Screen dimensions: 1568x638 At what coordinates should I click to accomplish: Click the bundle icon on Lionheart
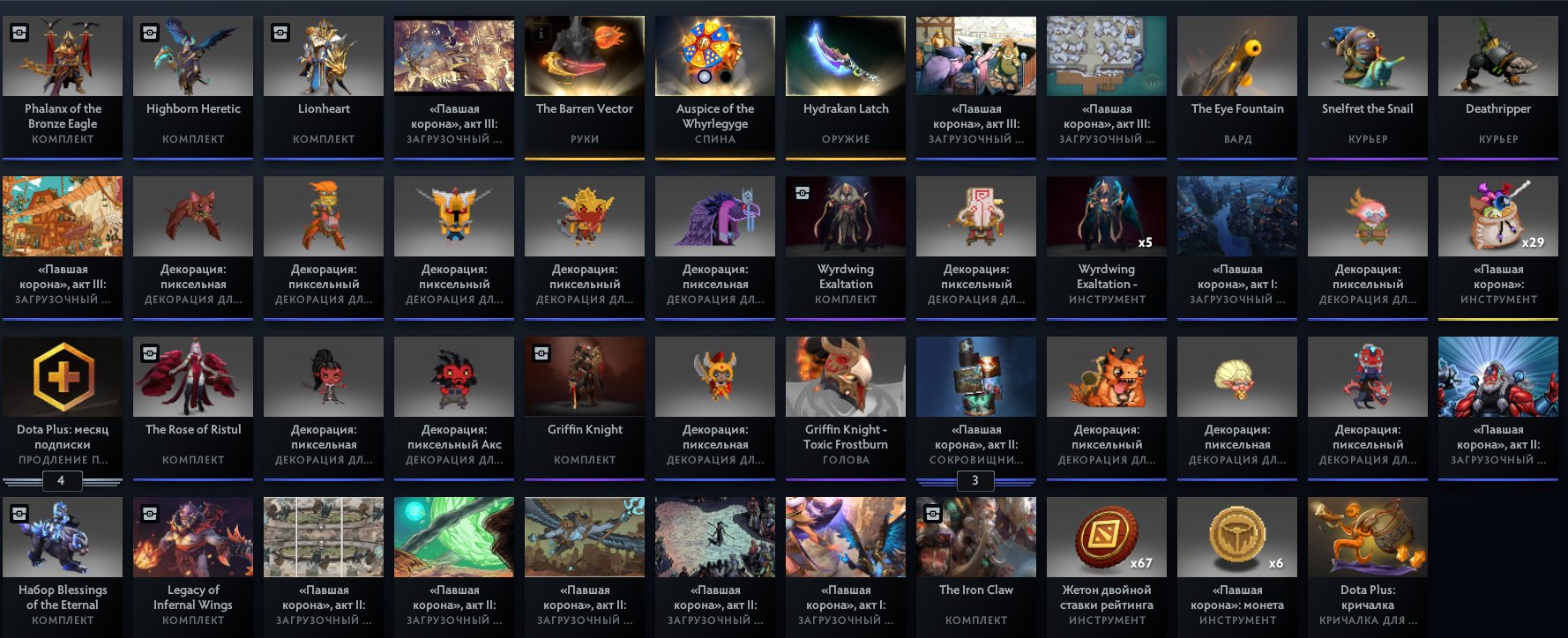coord(280,33)
